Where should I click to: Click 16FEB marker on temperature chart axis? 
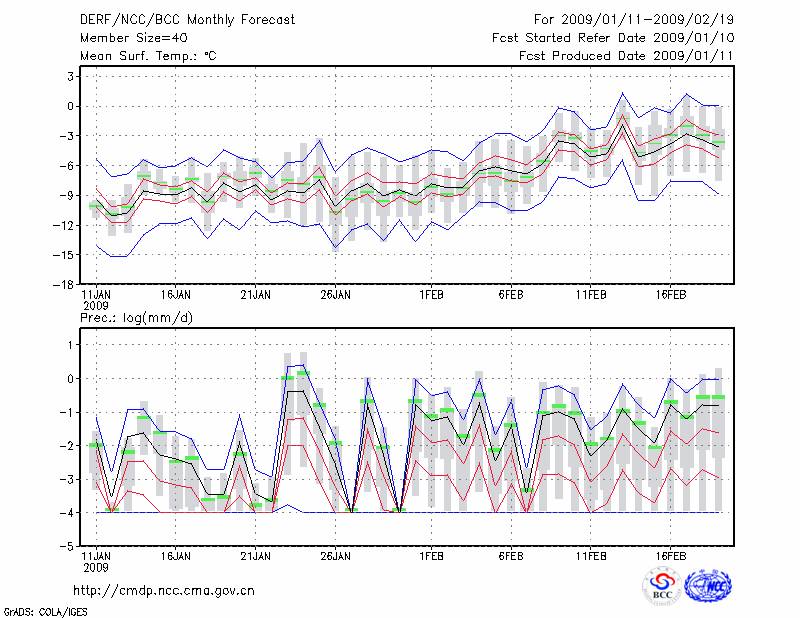click(670, 295)
